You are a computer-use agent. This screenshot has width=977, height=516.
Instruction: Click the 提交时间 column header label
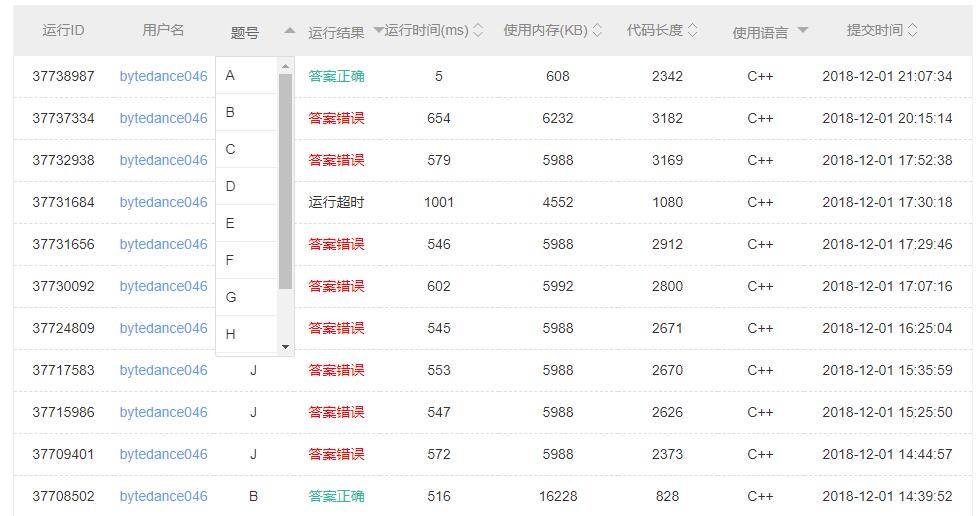pyautogui.click(x=874, y=31)
